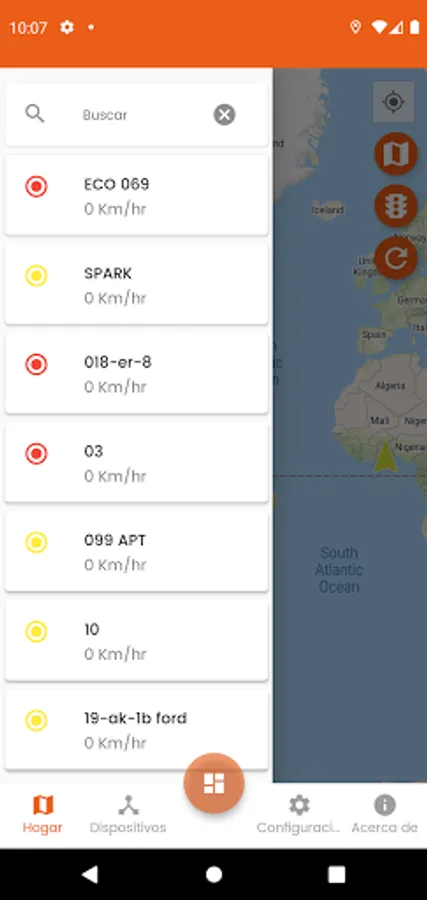Click the Buscar search field

[x=137, y=115]
